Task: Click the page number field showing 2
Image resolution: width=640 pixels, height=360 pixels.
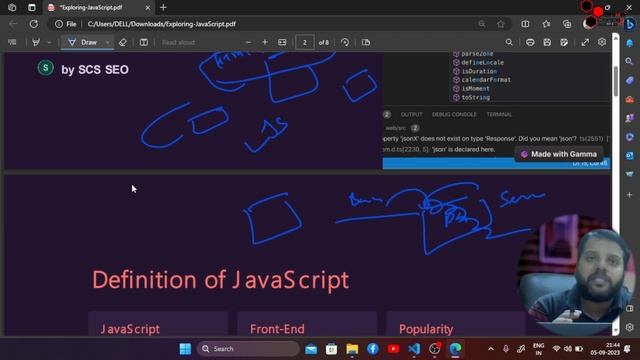Action: [304, 42]
